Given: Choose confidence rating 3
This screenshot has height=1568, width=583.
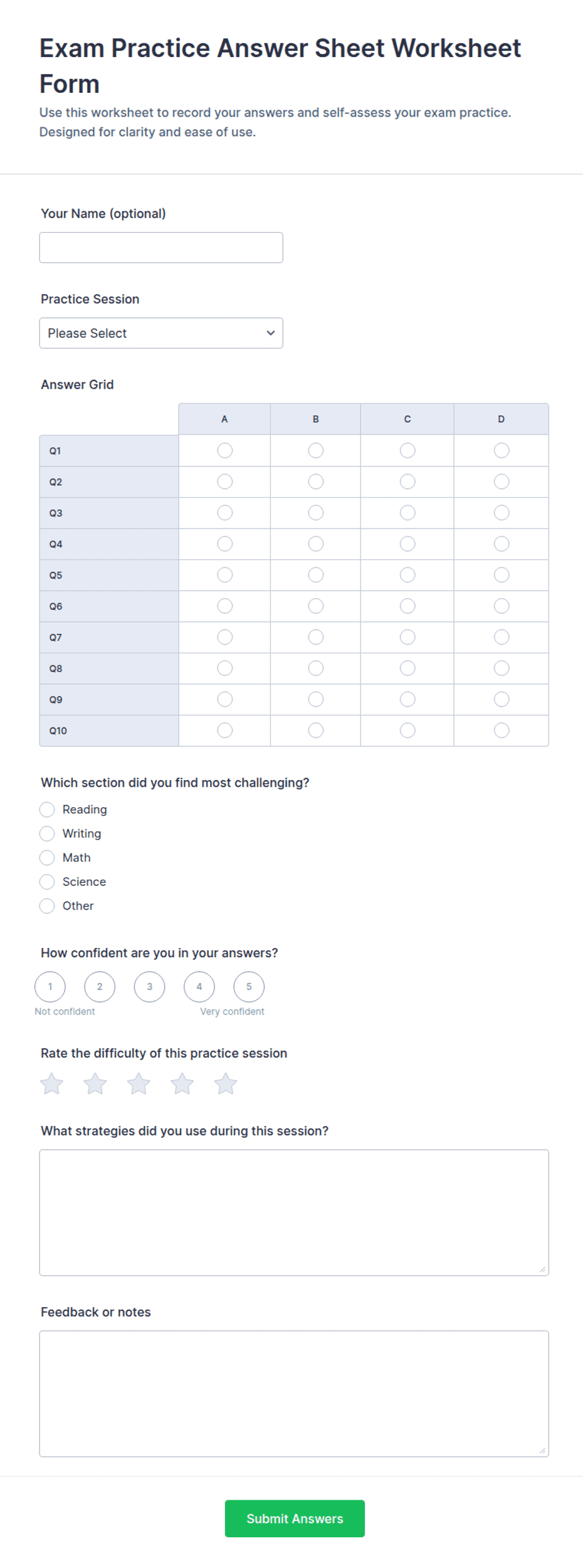Looking at the screenshot, I should pos(149,987).
